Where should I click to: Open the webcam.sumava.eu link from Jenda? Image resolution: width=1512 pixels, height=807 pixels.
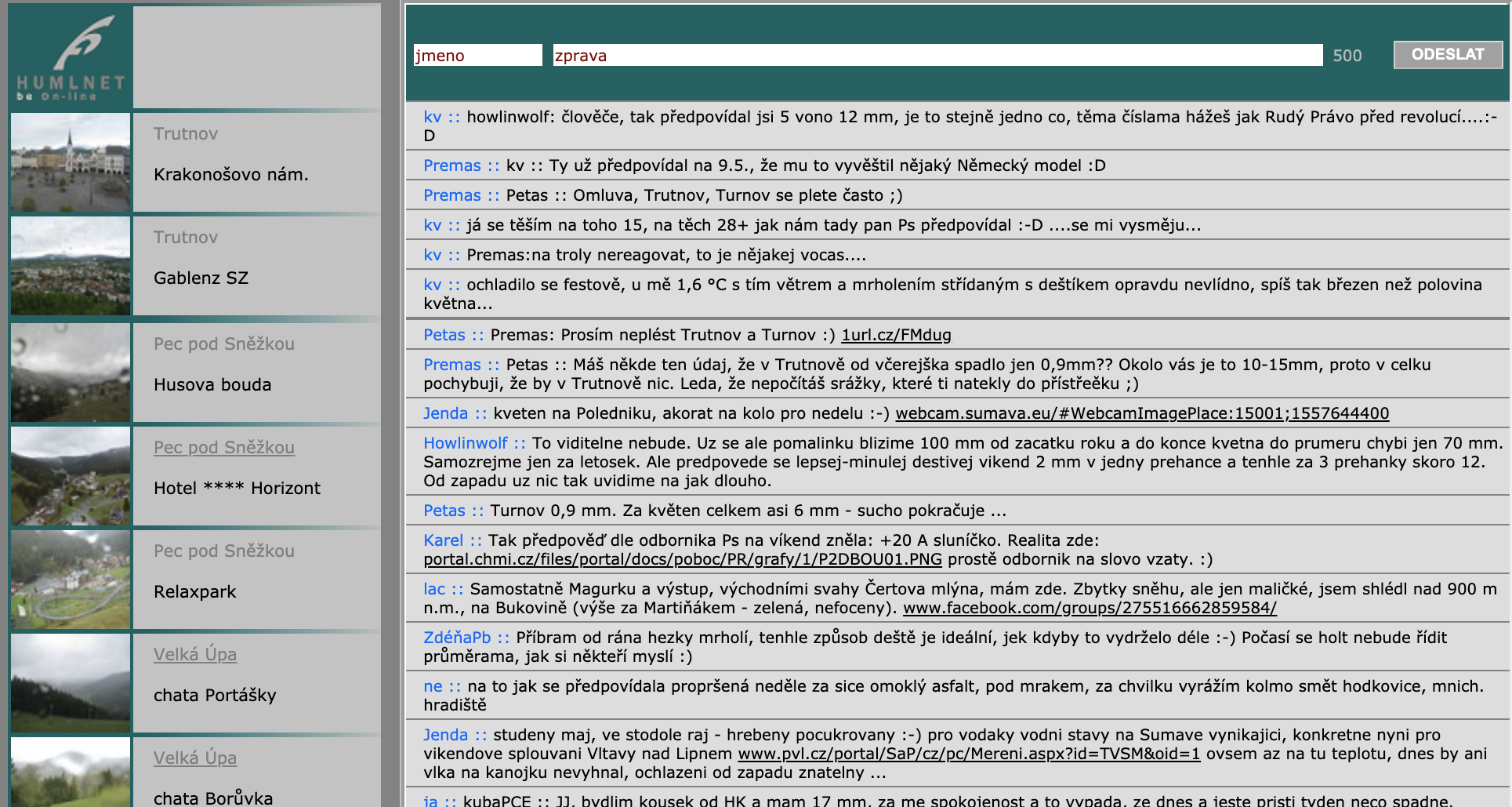[1143, 413]
